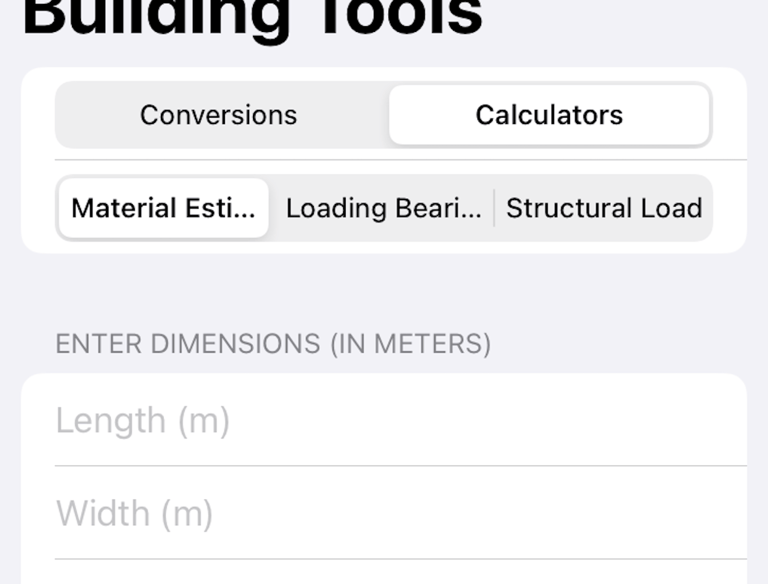
Task: Tap the Building Tools page title
Action: click(252, 17)
